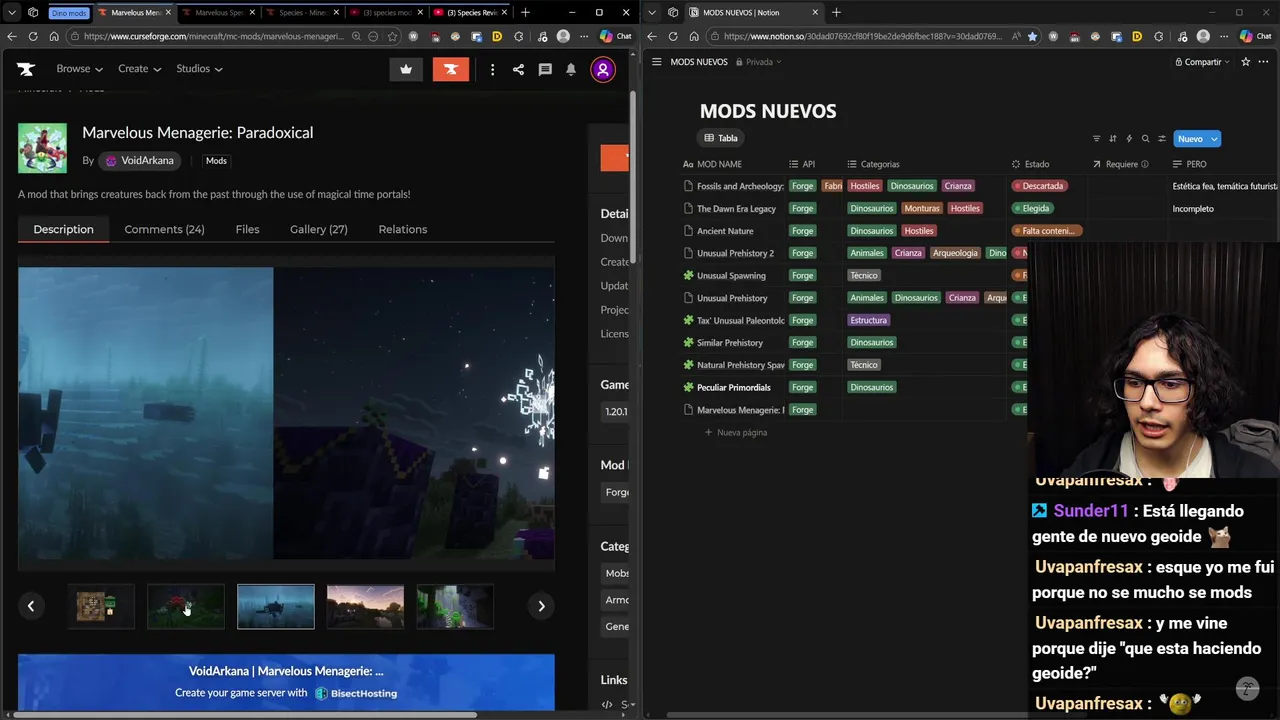Open The Dawn Era Legacy row
The height and width of the screenshot is (720, 1280).
(736, 208)
